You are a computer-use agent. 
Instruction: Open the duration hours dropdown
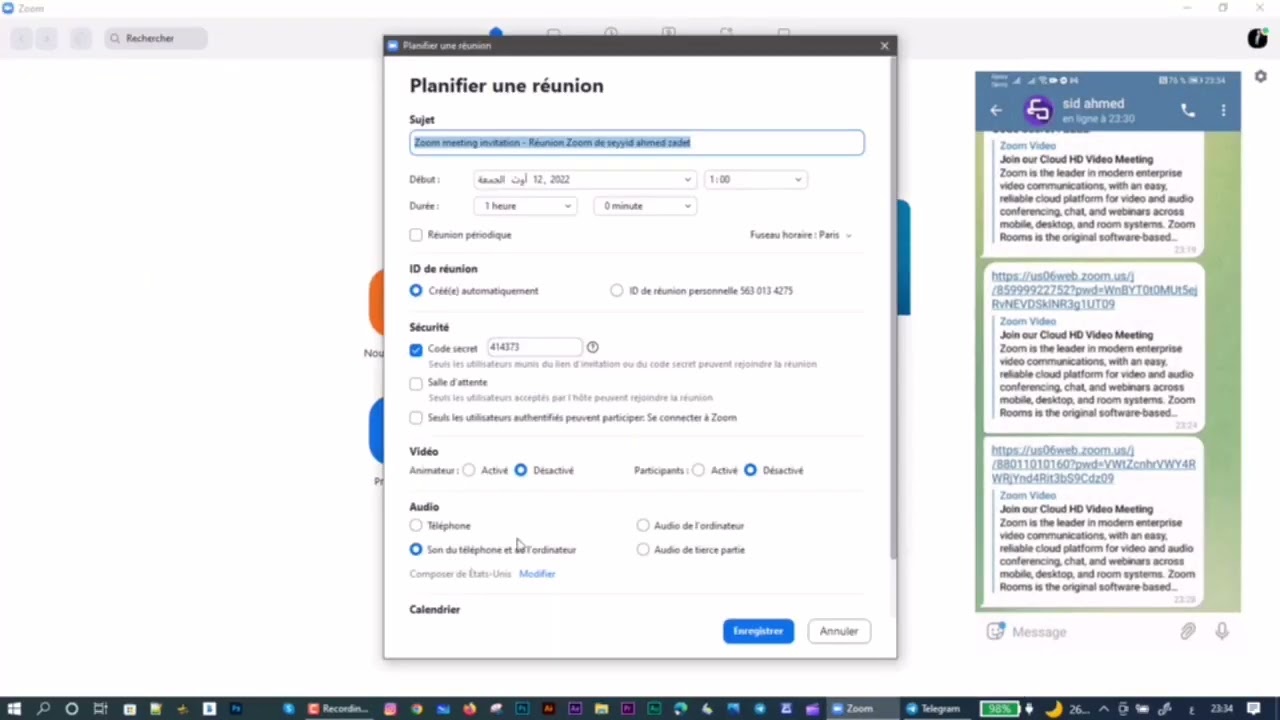[526, 206]
